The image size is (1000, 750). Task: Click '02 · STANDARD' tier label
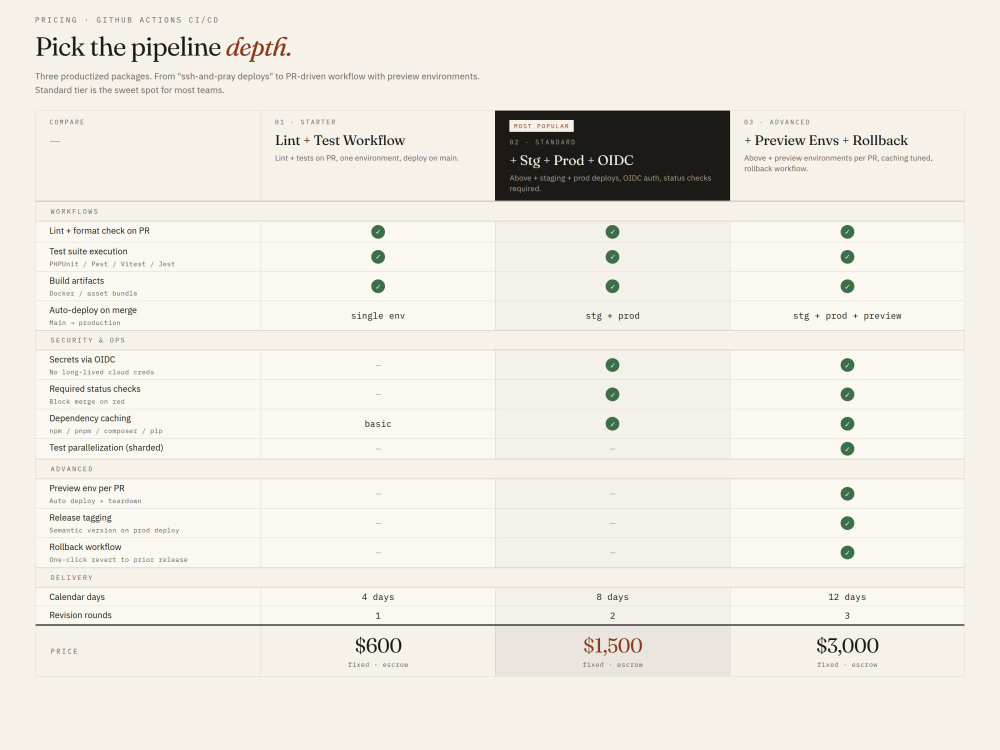(543, 142)
